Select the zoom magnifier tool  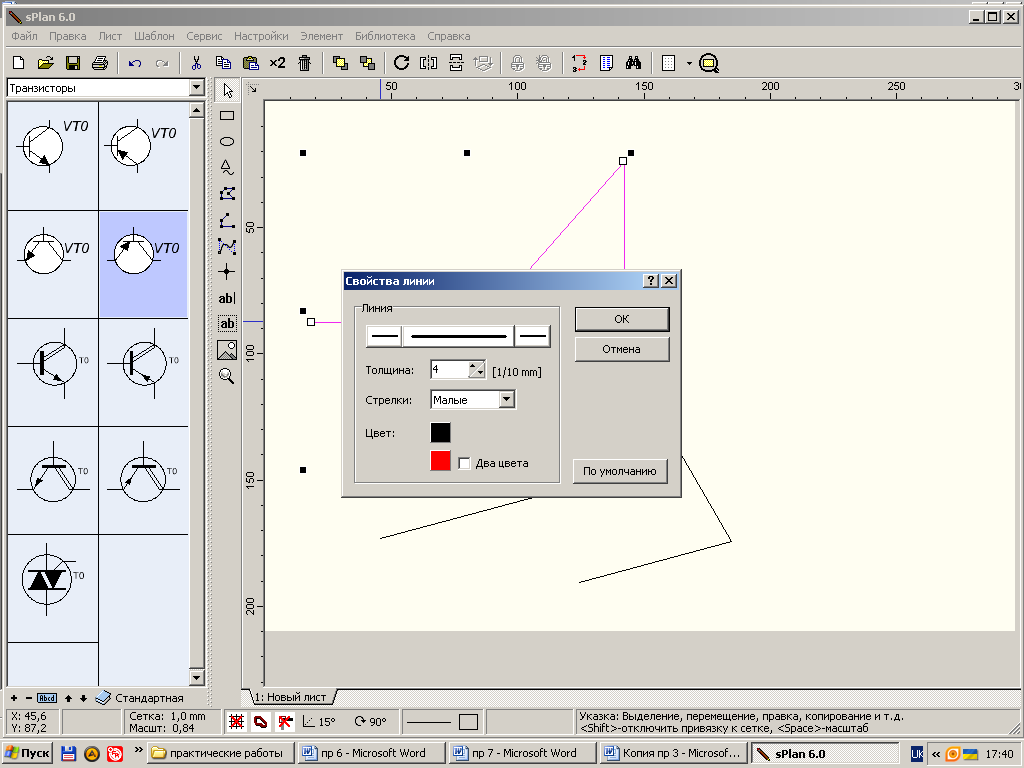227,376
